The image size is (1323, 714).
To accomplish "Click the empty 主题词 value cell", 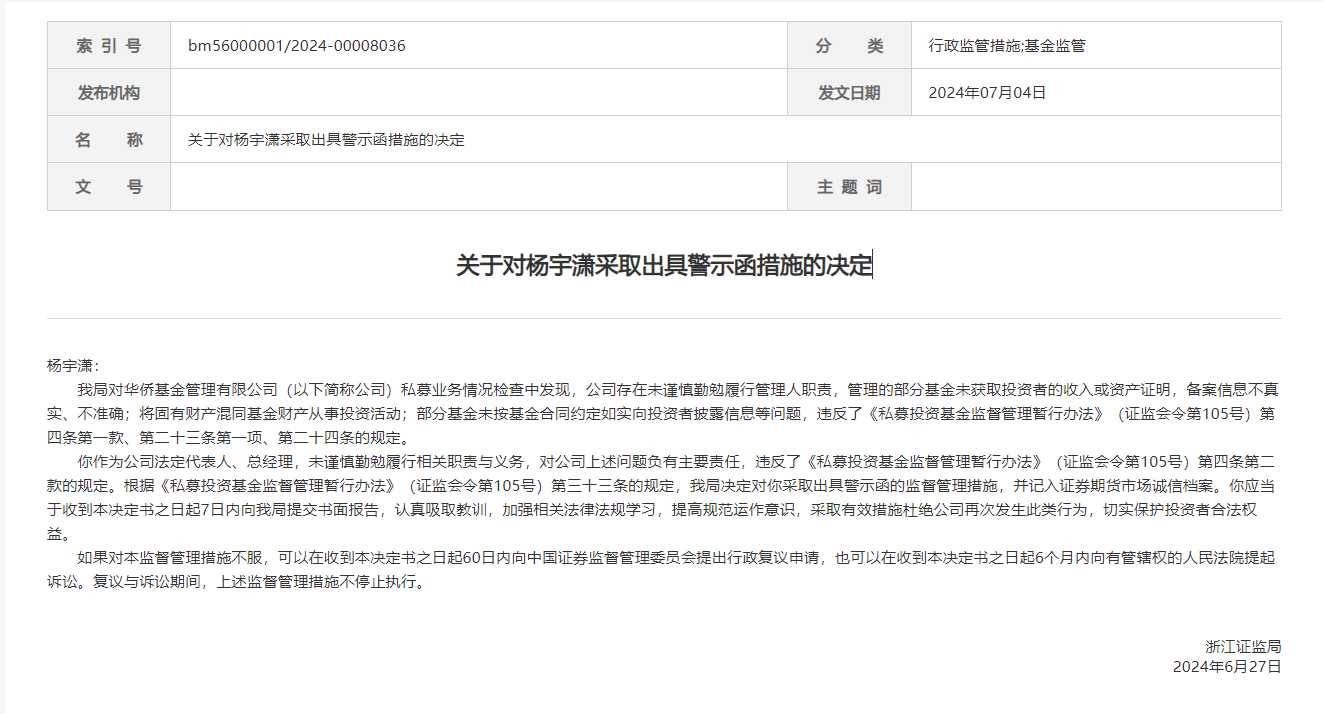I will click(x=1095, y=187).
